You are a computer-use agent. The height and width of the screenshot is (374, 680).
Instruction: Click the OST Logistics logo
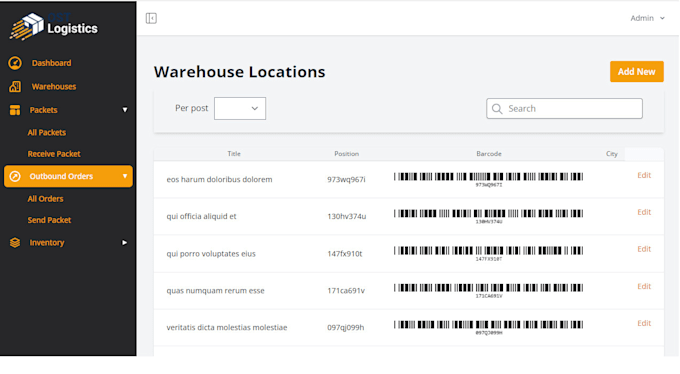coord(53,26)
